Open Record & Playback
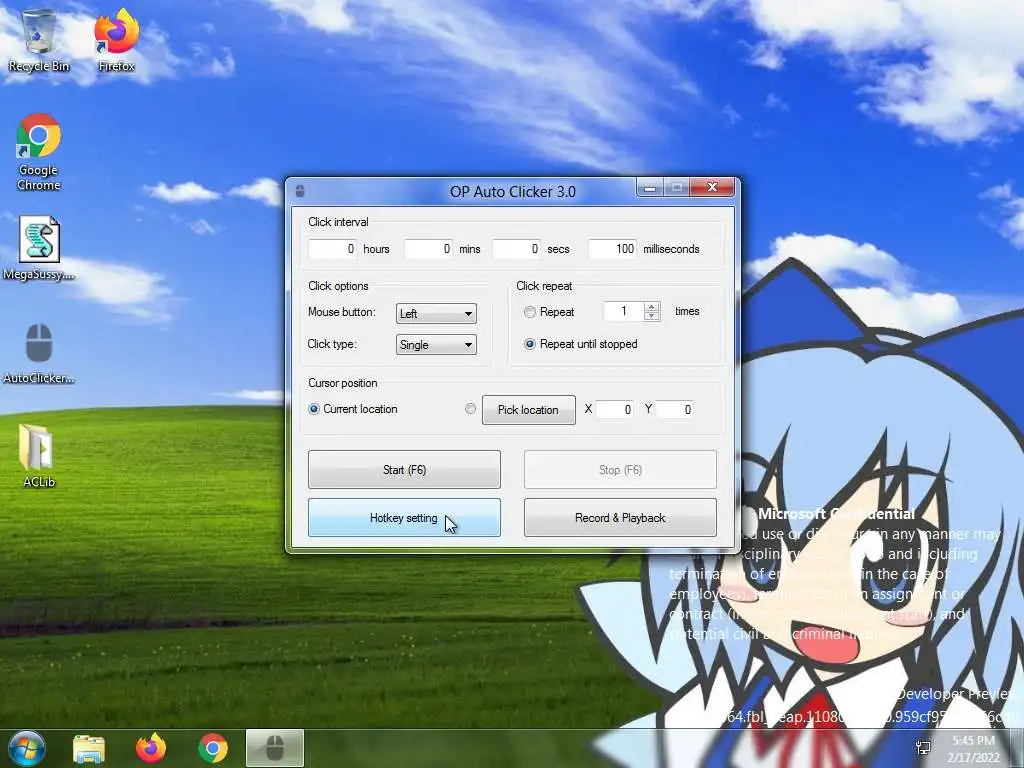Viewport: 1024px width, 768px height. [x=620, y=518]
